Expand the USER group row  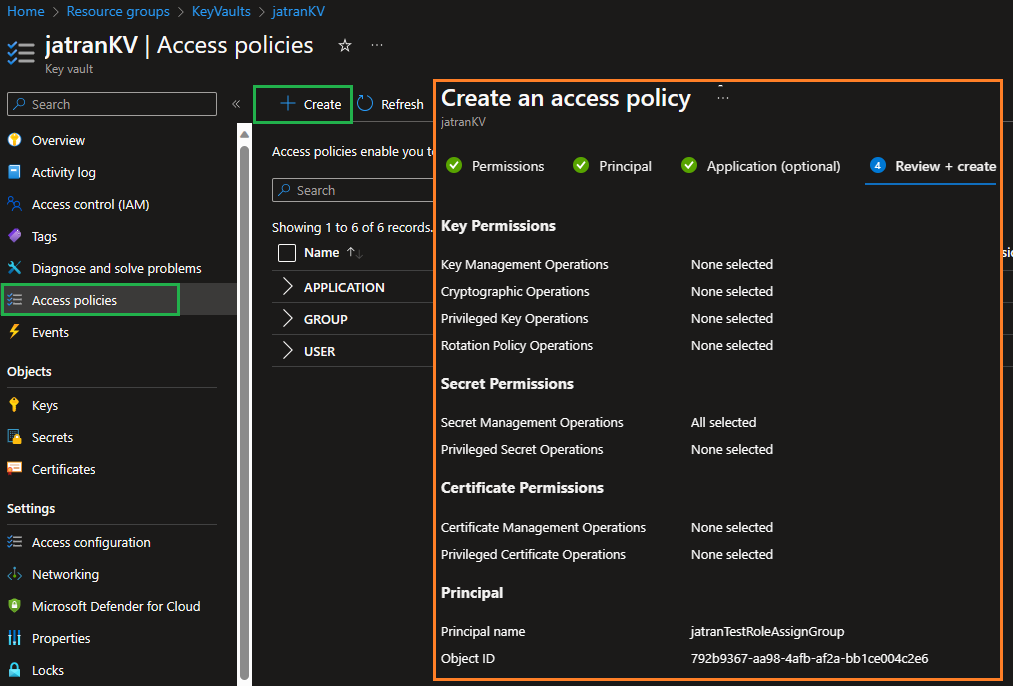287,351
